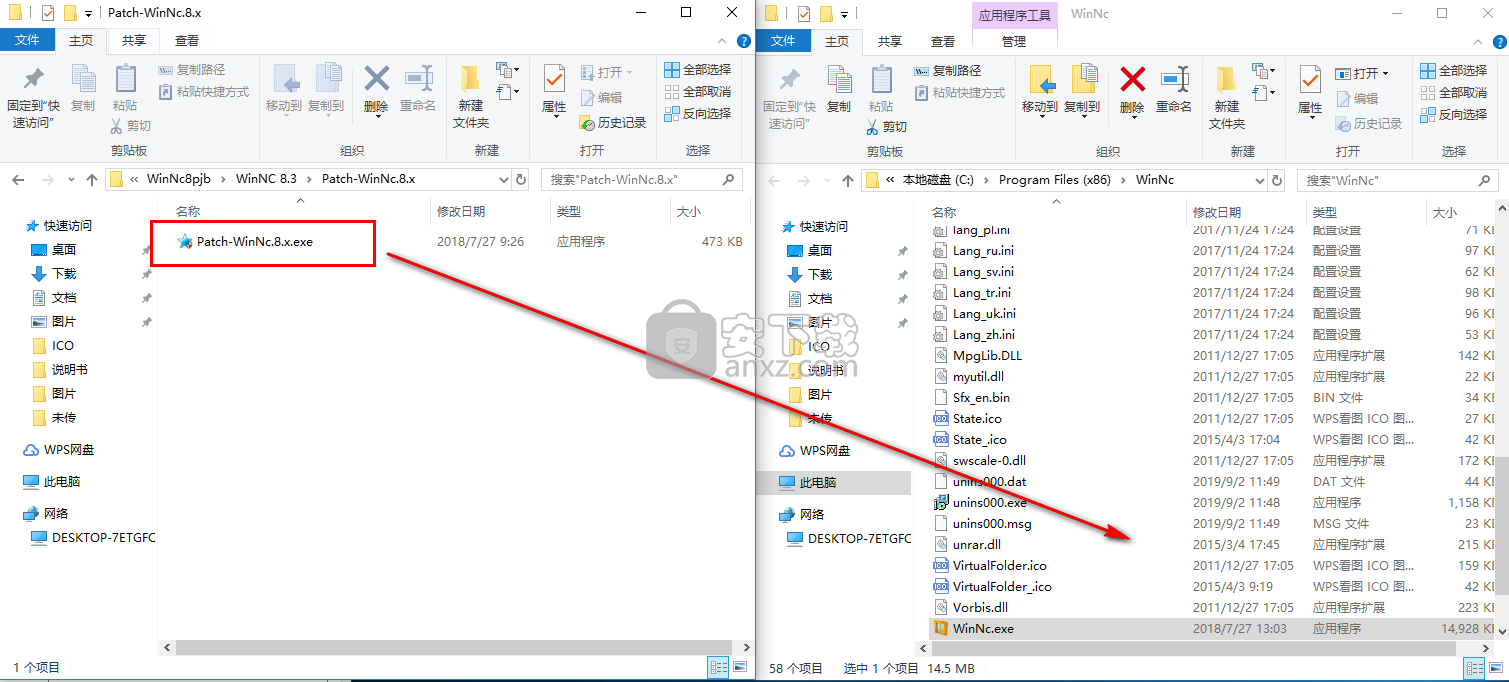Click Paste icon in Patch-WinNc.8.x window
Screen dimensions: 1509x682
(x=125, y=79)
